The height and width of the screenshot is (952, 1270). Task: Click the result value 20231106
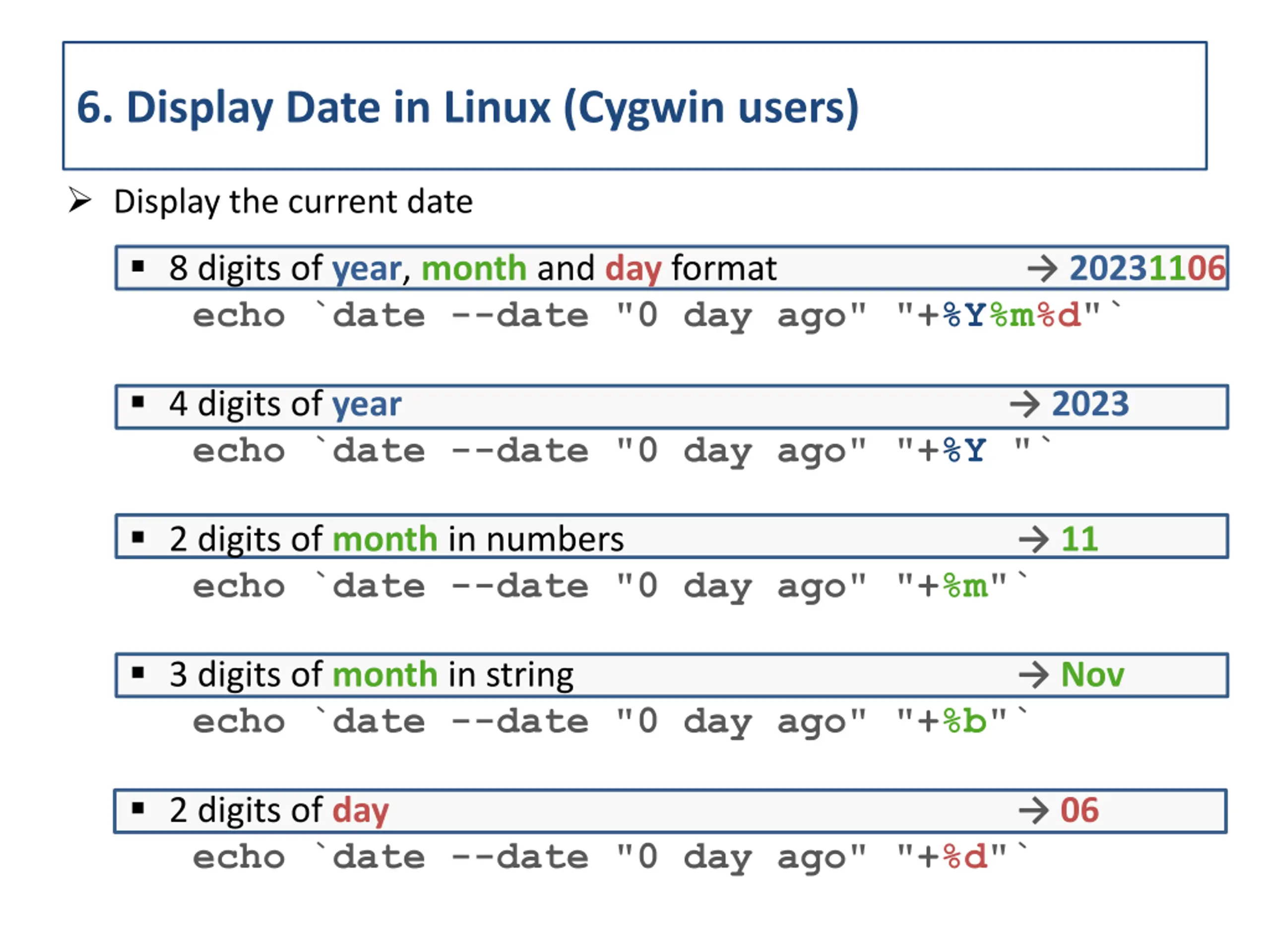point(1147,268)
